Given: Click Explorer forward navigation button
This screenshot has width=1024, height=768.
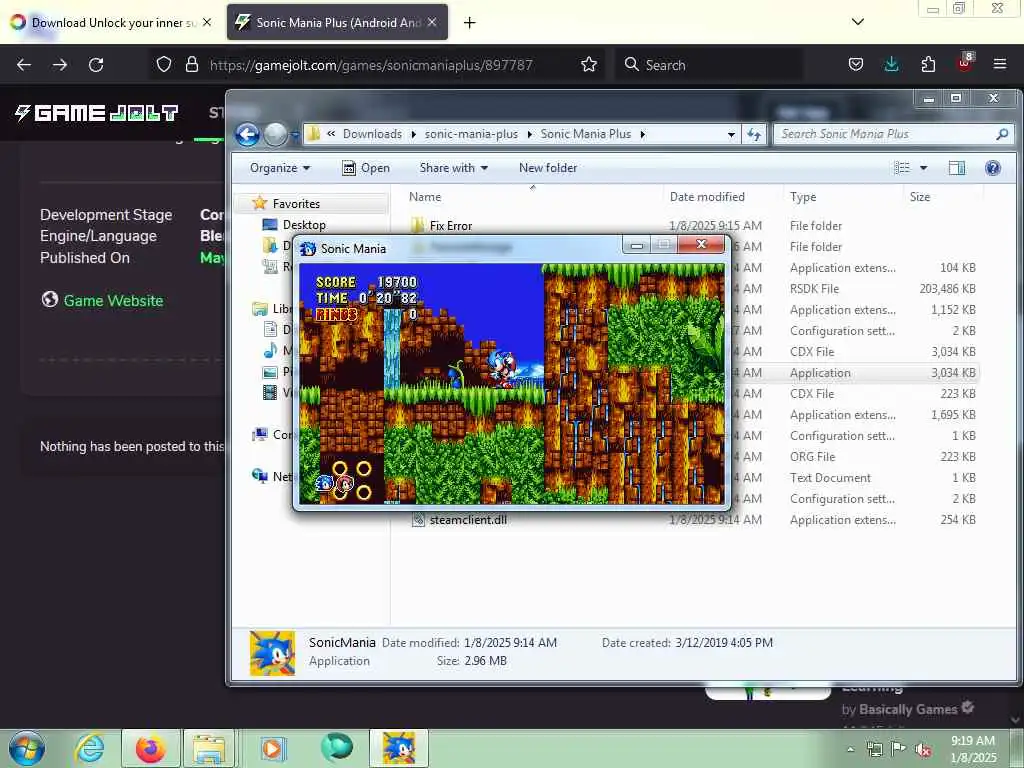Looking at the screenshot, I should (x=275, y=135).
